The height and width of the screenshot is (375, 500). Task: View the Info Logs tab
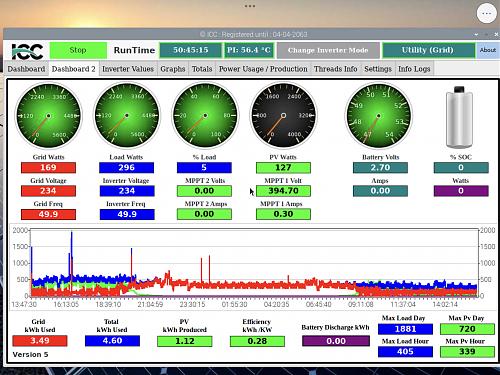(414, 69)
